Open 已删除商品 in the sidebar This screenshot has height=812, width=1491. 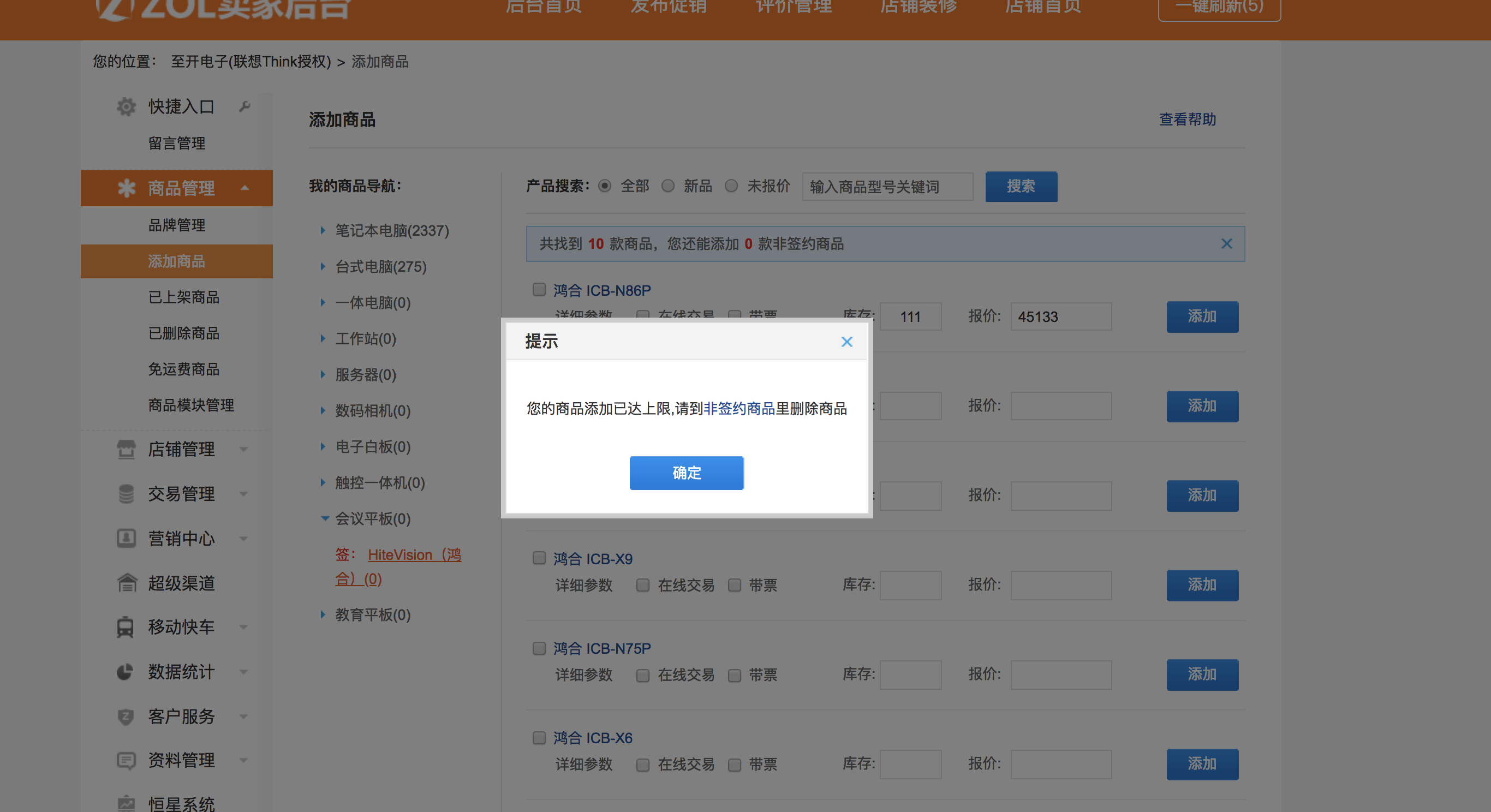click(183, 333)
